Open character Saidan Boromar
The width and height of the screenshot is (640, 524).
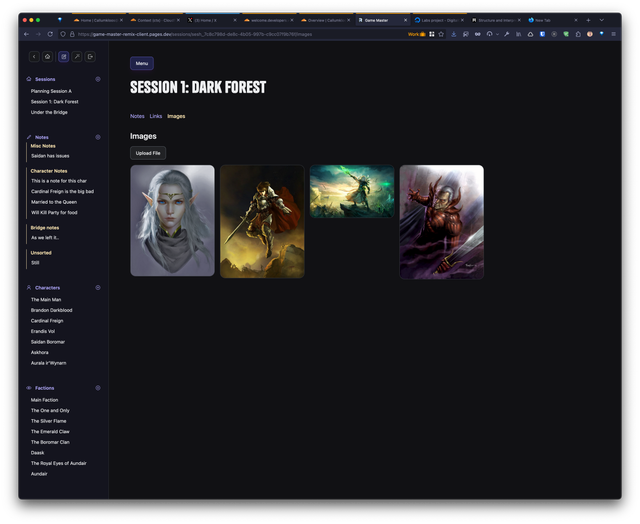pyautogui.click(x=48, y=342)
